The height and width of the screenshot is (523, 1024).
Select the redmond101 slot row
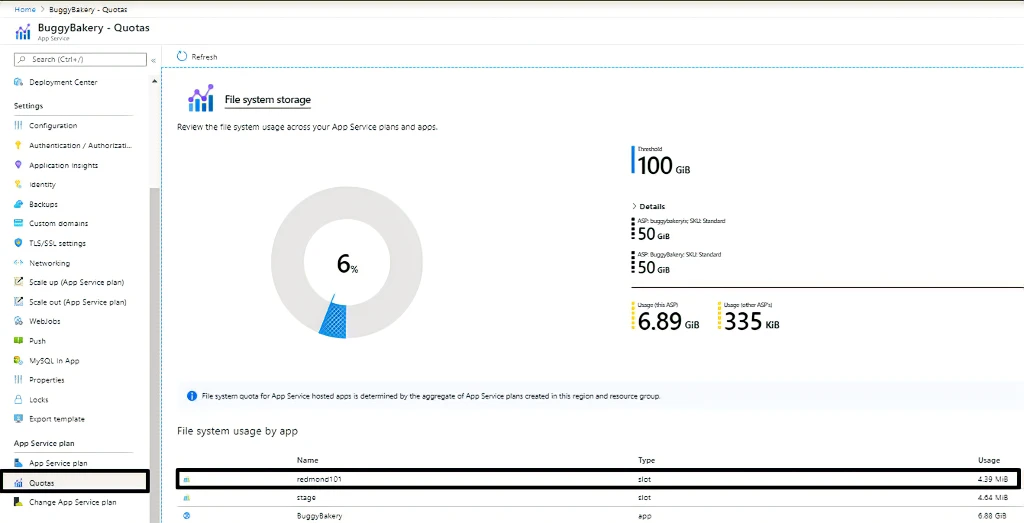click(x=598, y=479)
